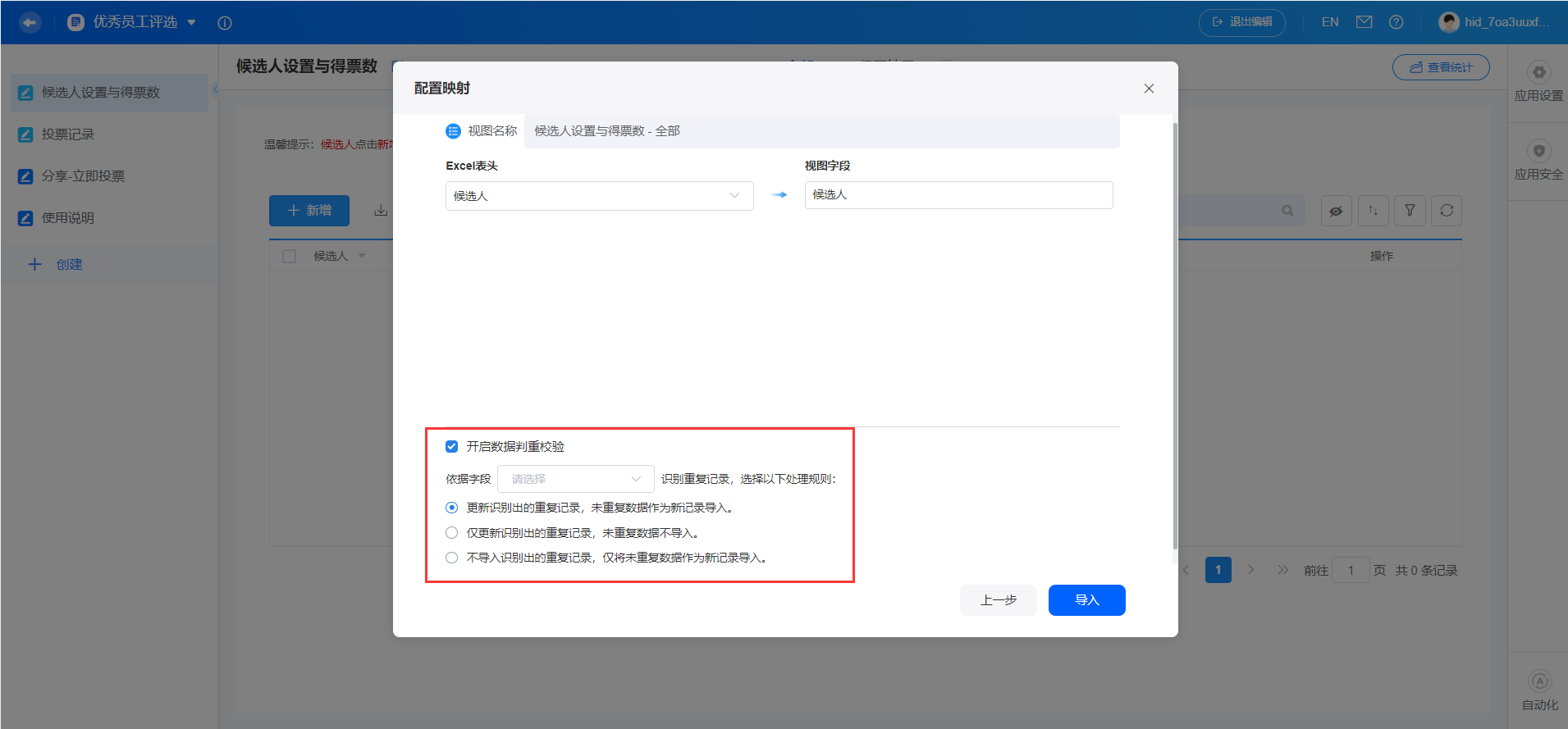Click the 共 0 条记录 record count text

click(1427, 571)
